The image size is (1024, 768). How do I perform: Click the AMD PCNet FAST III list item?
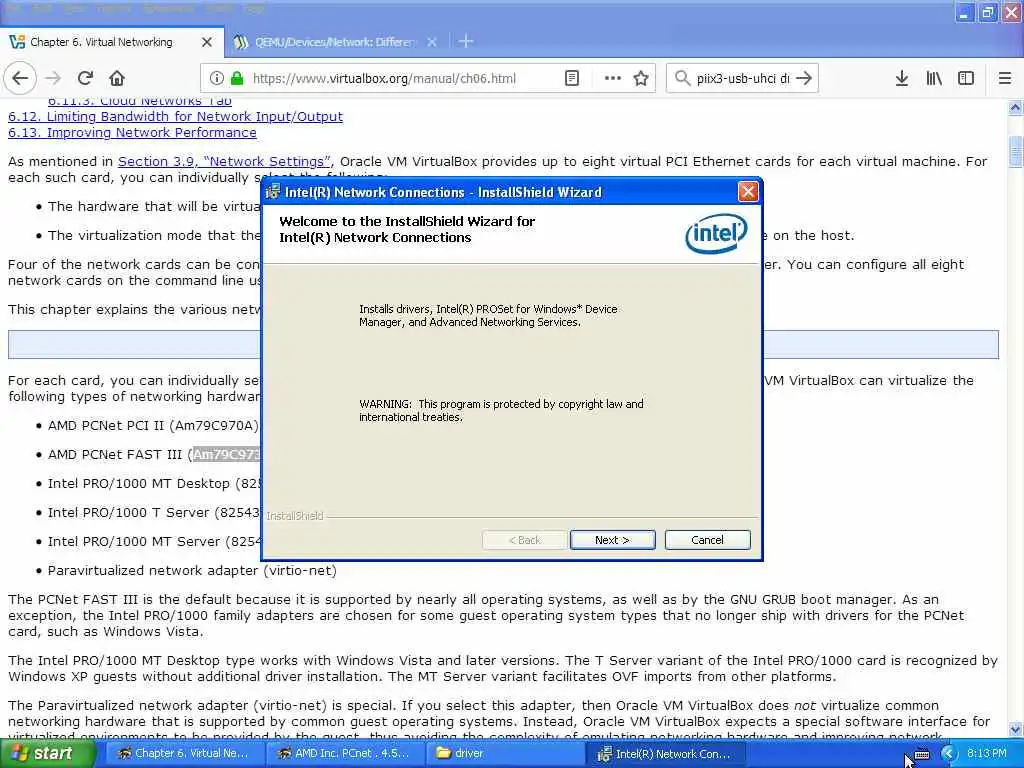coord(154,455)
